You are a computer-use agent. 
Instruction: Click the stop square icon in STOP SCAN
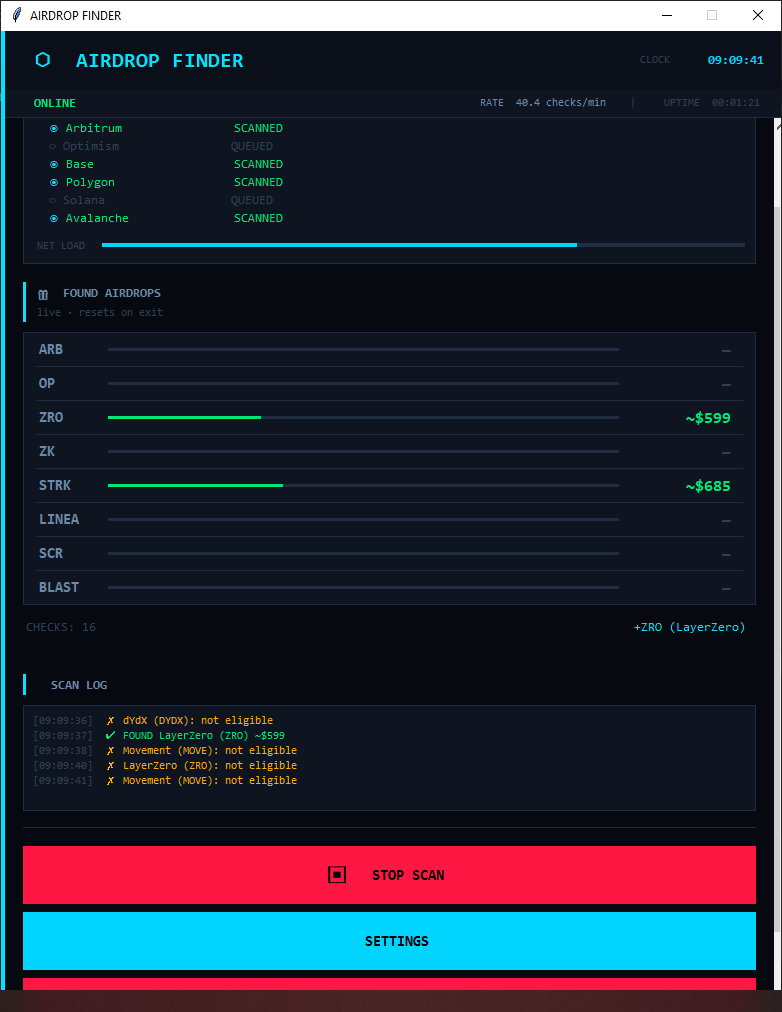[337, 875]
